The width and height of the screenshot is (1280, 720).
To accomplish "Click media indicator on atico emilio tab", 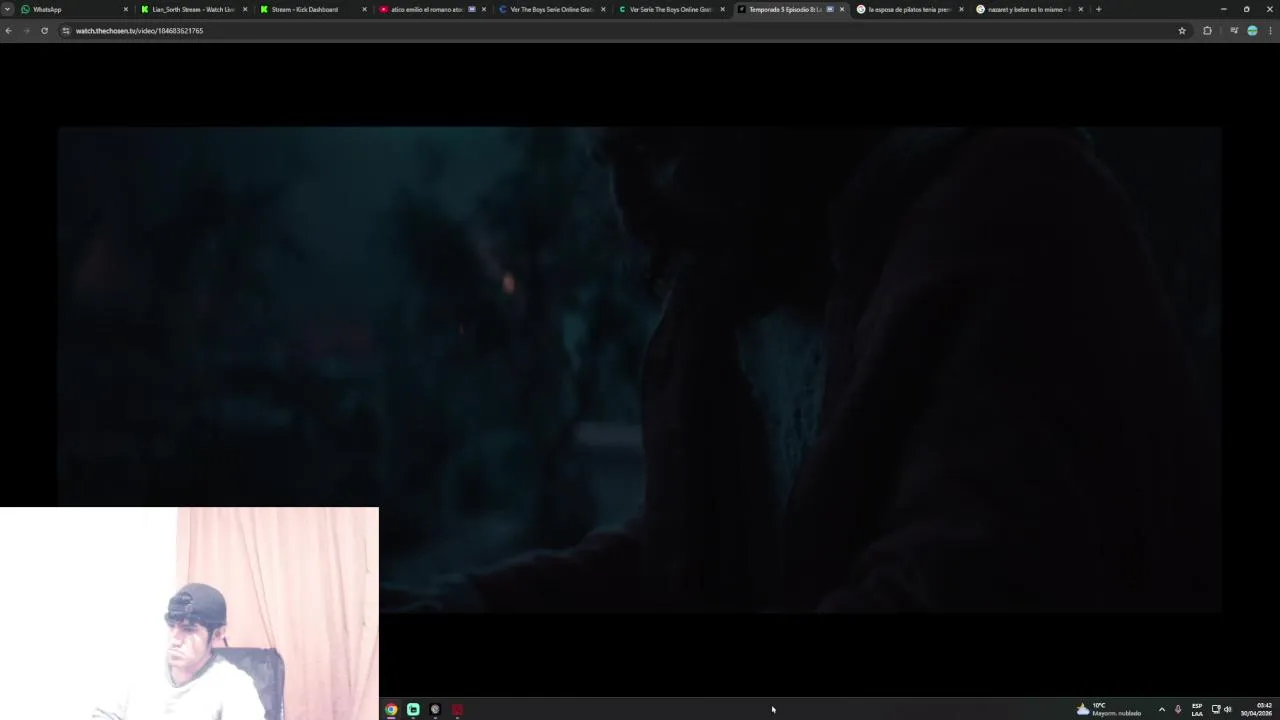I will click(x=472, y=9).
